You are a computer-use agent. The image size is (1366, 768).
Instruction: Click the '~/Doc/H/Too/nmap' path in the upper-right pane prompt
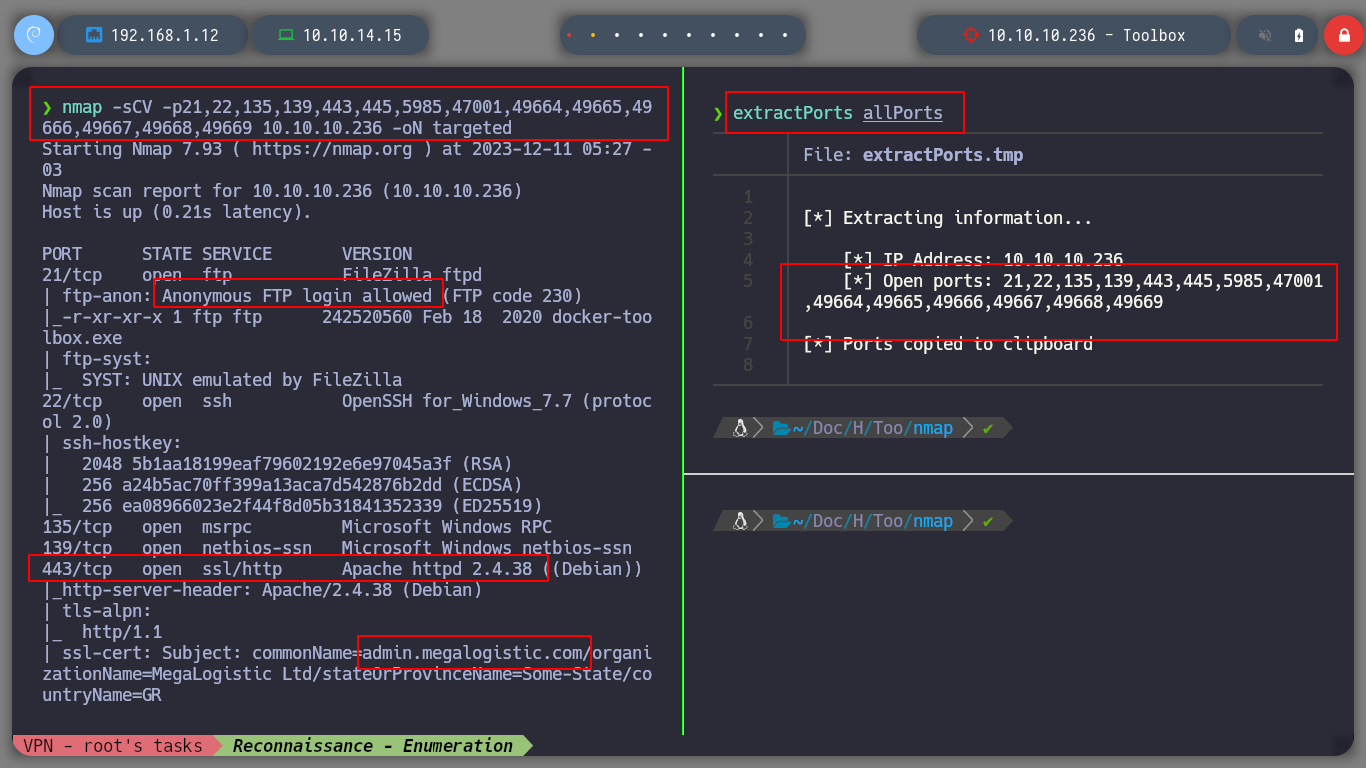click(872, 428)
